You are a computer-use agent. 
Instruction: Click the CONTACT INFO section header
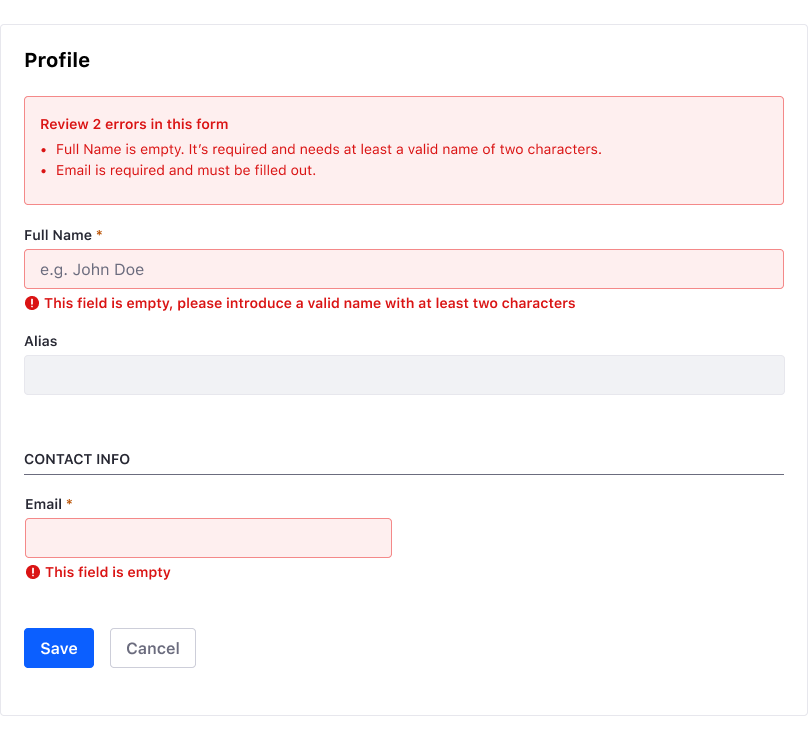pyautogui.click(x=77, y=459)
